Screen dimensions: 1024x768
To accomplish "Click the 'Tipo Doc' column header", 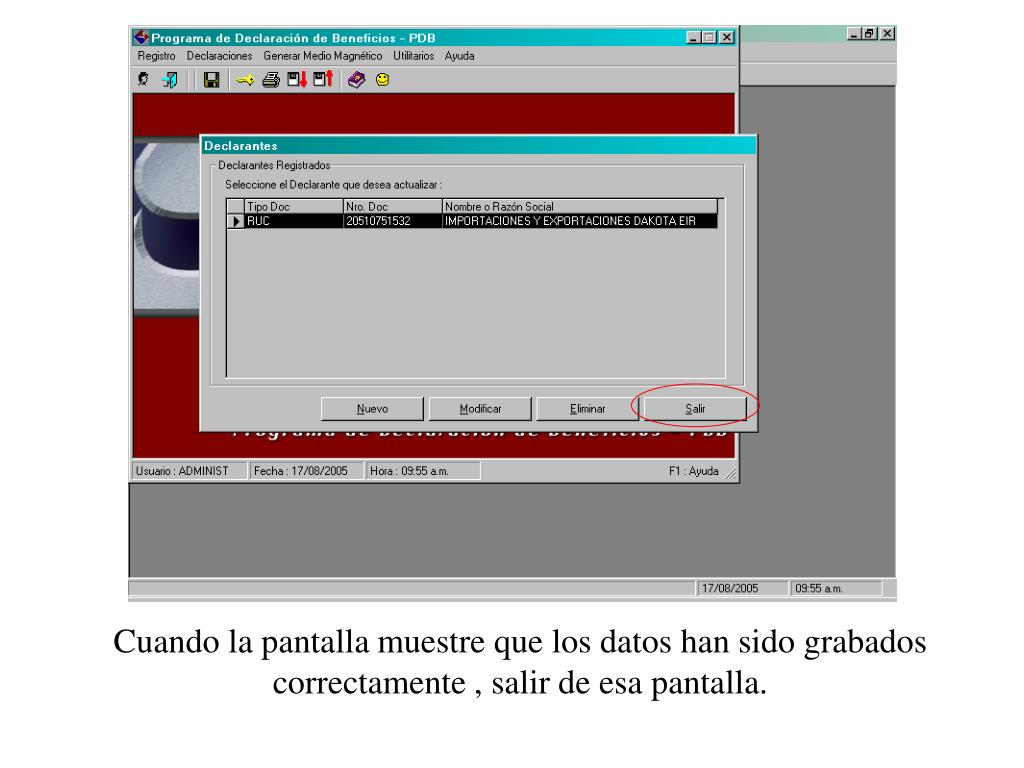I will click(294, 206).
